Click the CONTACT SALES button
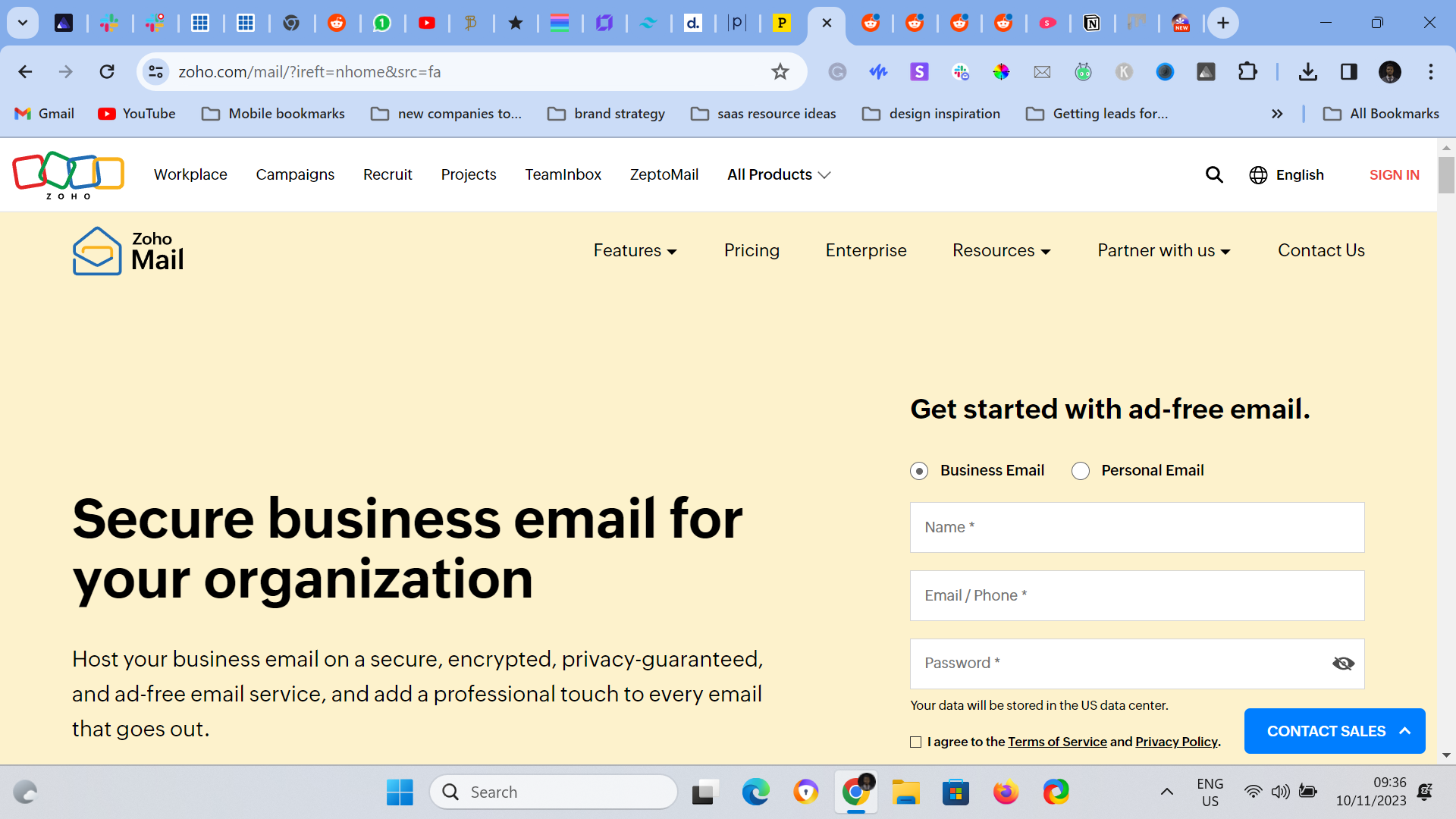This screenshot has width=1456, height=819. 1334,731
